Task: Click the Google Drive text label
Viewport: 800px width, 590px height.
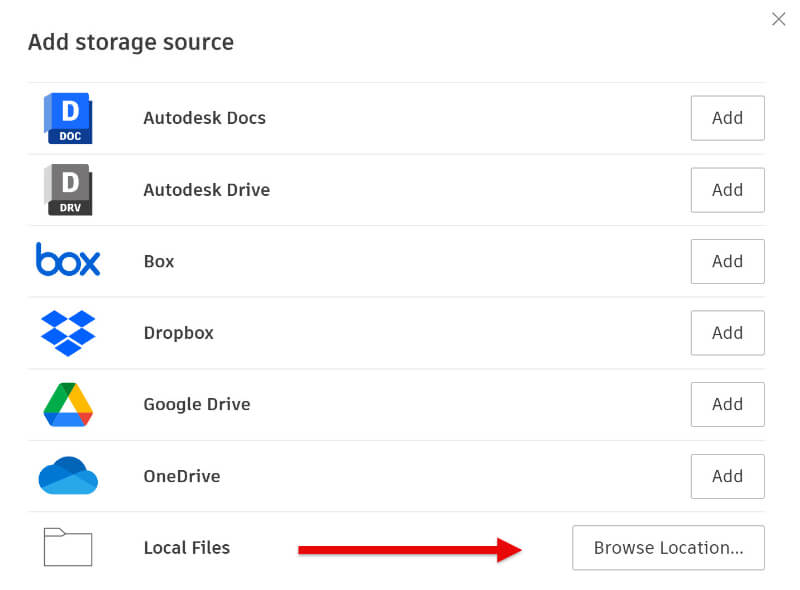Action: (196, 405)
